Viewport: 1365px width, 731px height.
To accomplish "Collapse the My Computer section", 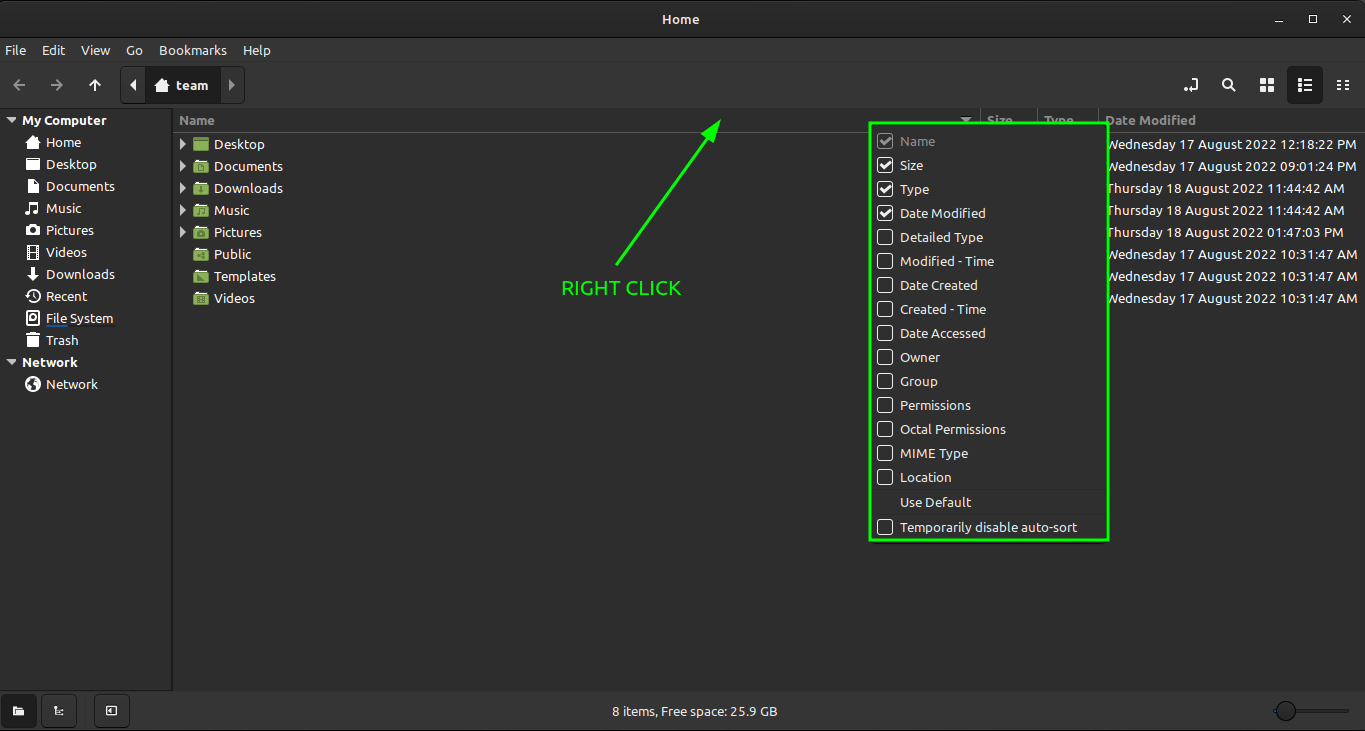I will tap(11, 119).
